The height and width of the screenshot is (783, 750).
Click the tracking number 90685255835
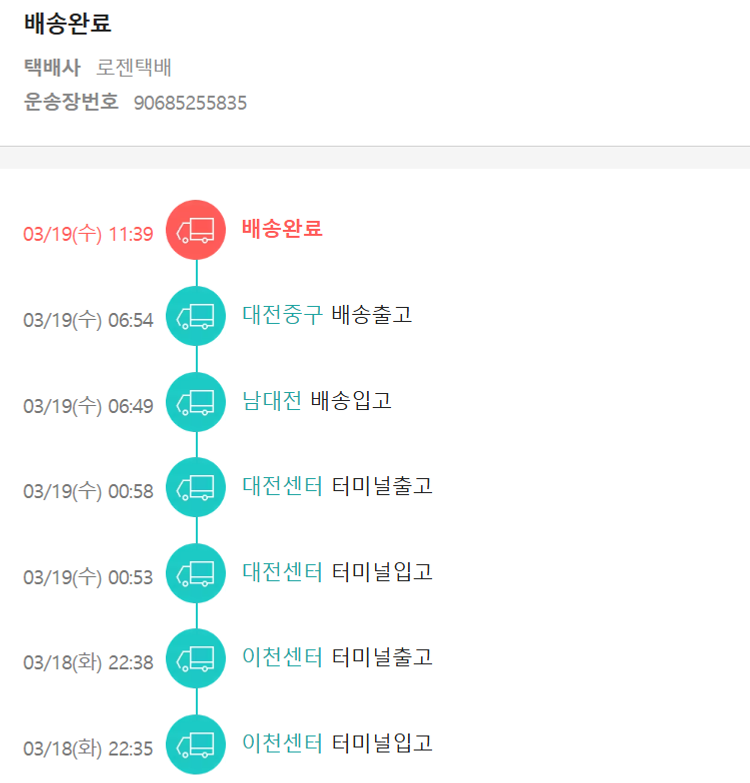(x=190, y=103)
